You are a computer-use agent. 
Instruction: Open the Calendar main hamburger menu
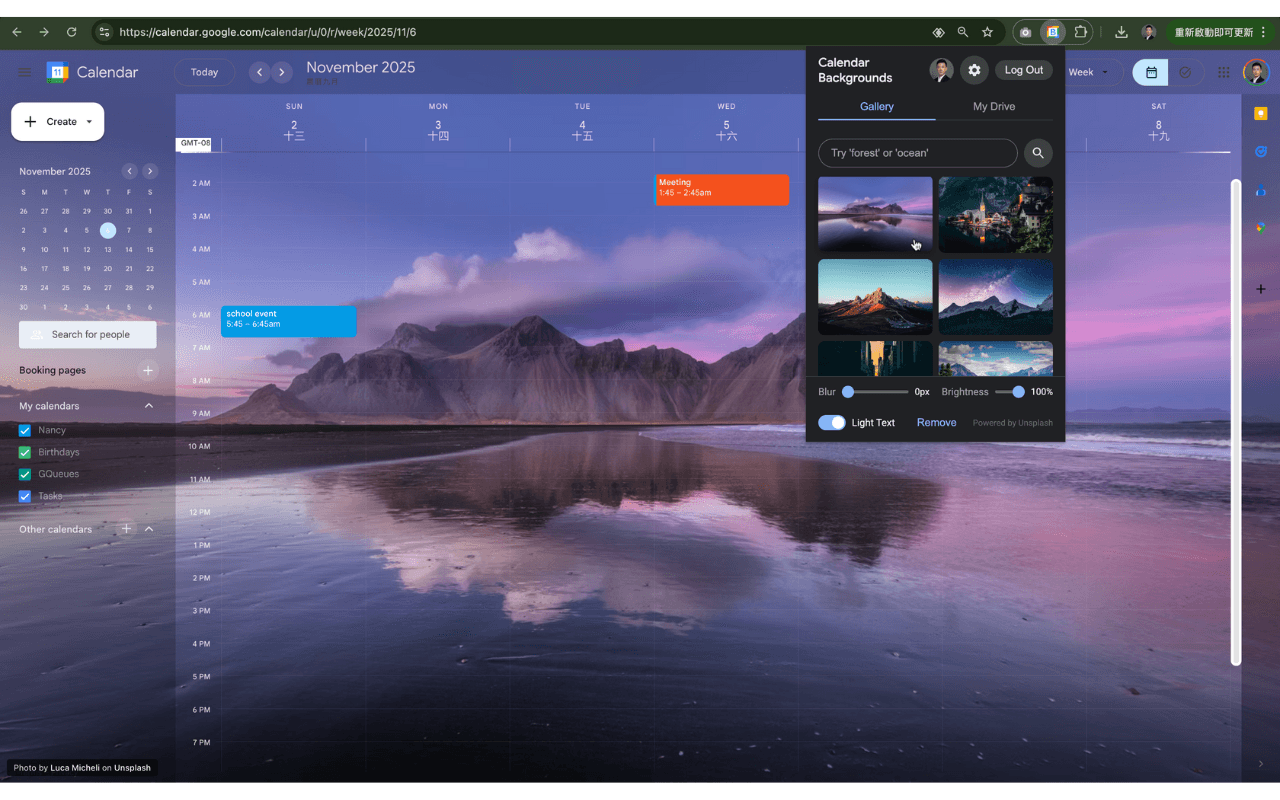click(25, 72)
